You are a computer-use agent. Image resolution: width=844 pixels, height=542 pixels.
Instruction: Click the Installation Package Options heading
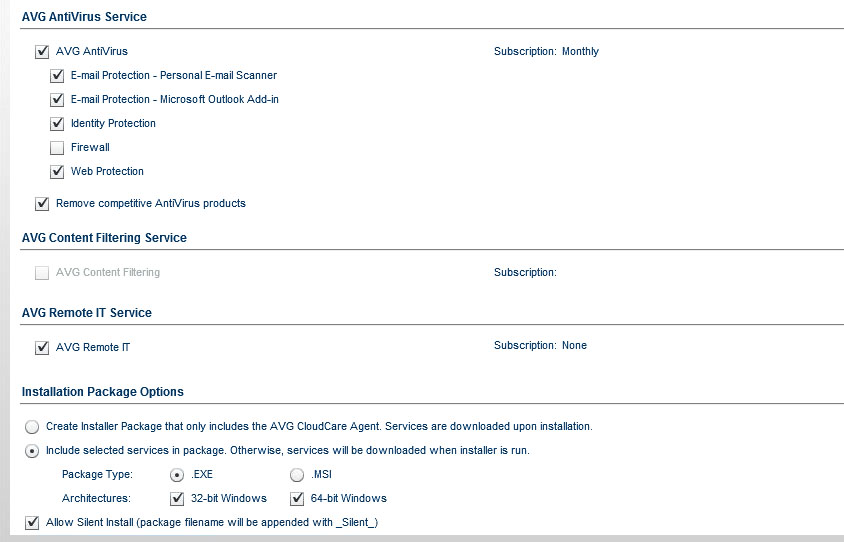102,391
